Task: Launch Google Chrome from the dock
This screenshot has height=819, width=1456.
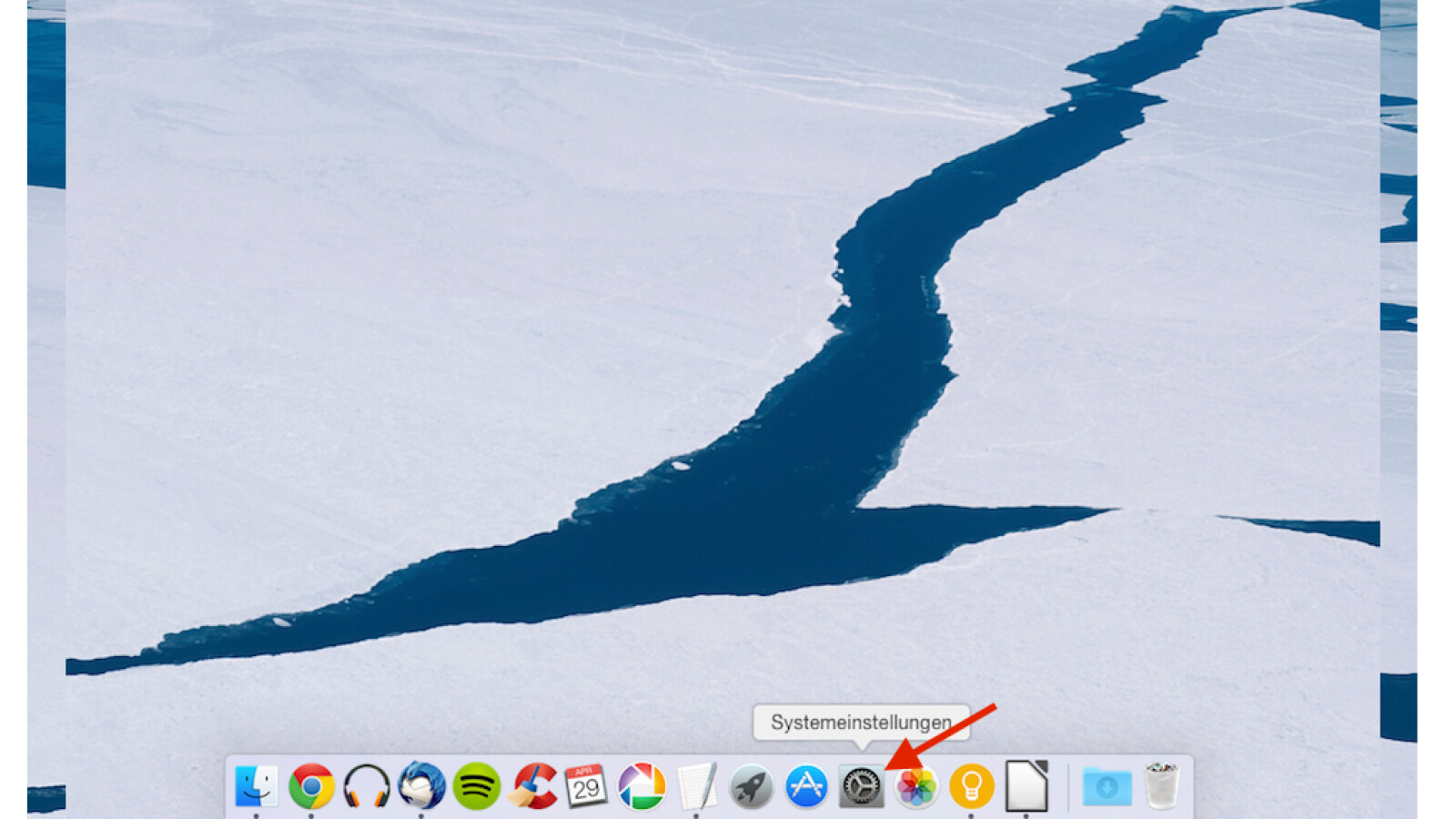Action: point(311,785)
